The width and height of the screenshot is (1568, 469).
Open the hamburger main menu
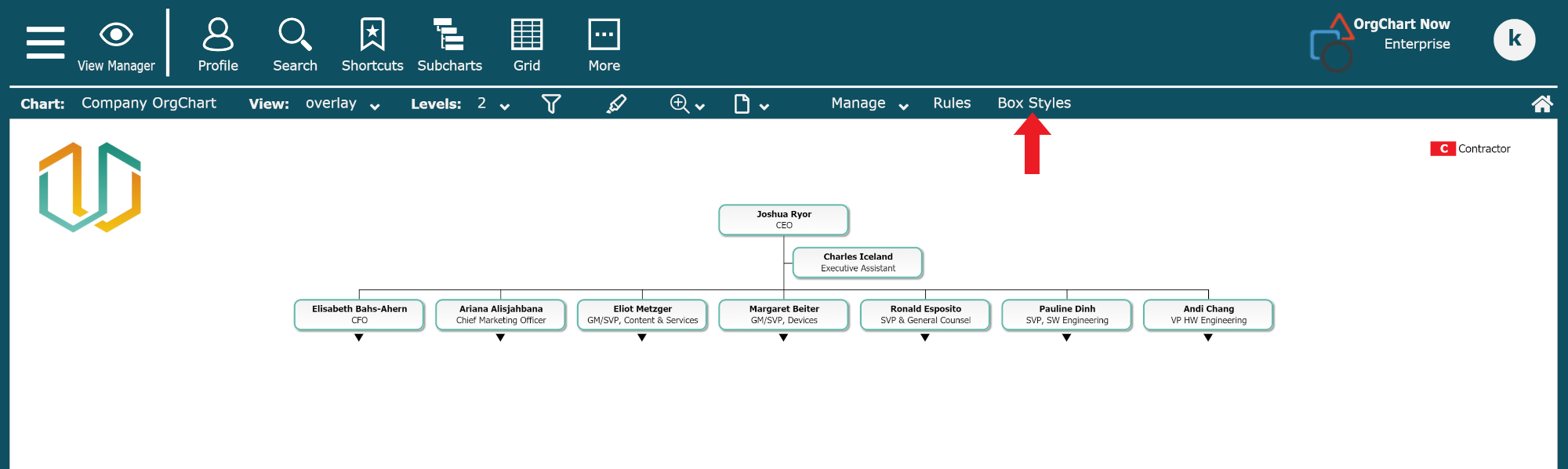click(45, 42)
